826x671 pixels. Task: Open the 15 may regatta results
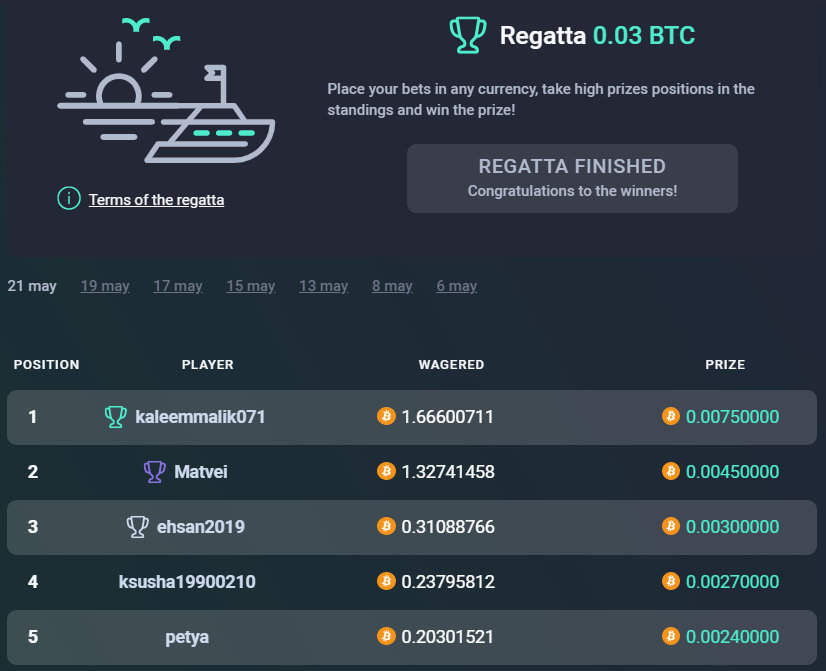(251, 286)
